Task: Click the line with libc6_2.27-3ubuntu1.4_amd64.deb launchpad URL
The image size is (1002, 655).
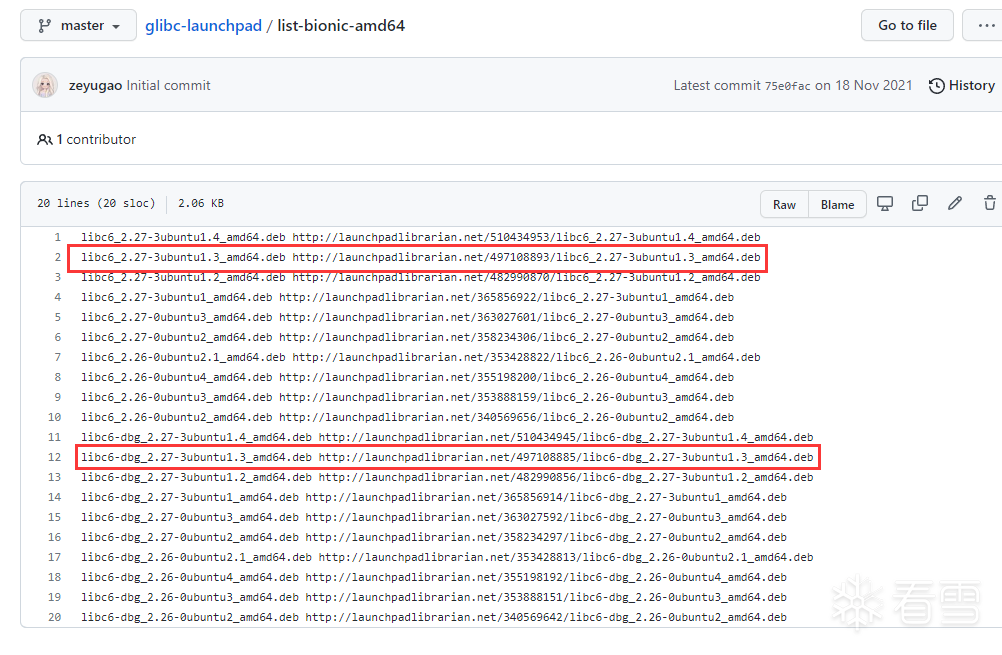Action: (x=420, y=237)
